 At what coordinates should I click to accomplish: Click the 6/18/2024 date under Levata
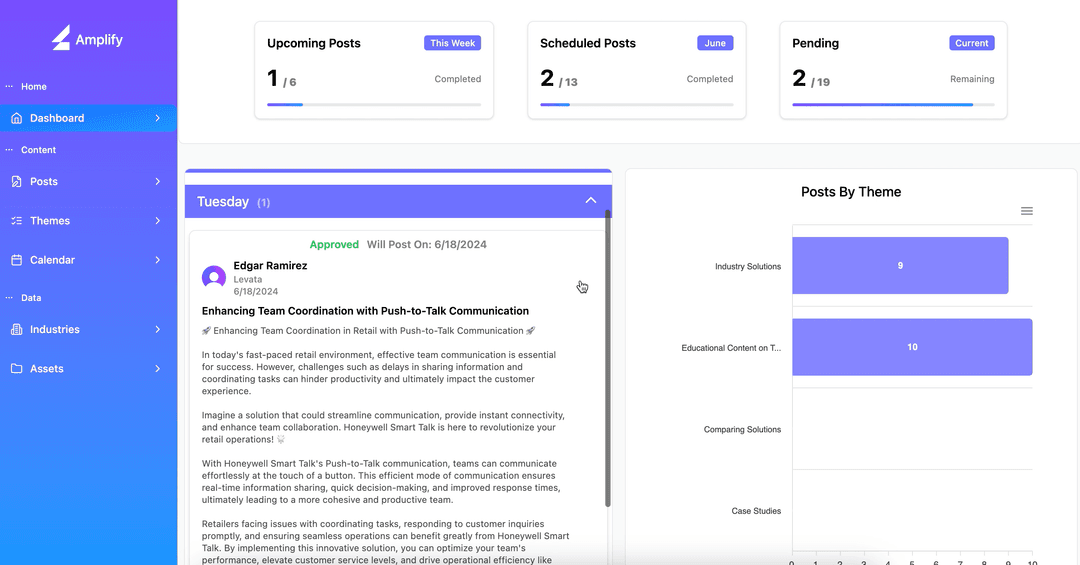tap(256, 291)
